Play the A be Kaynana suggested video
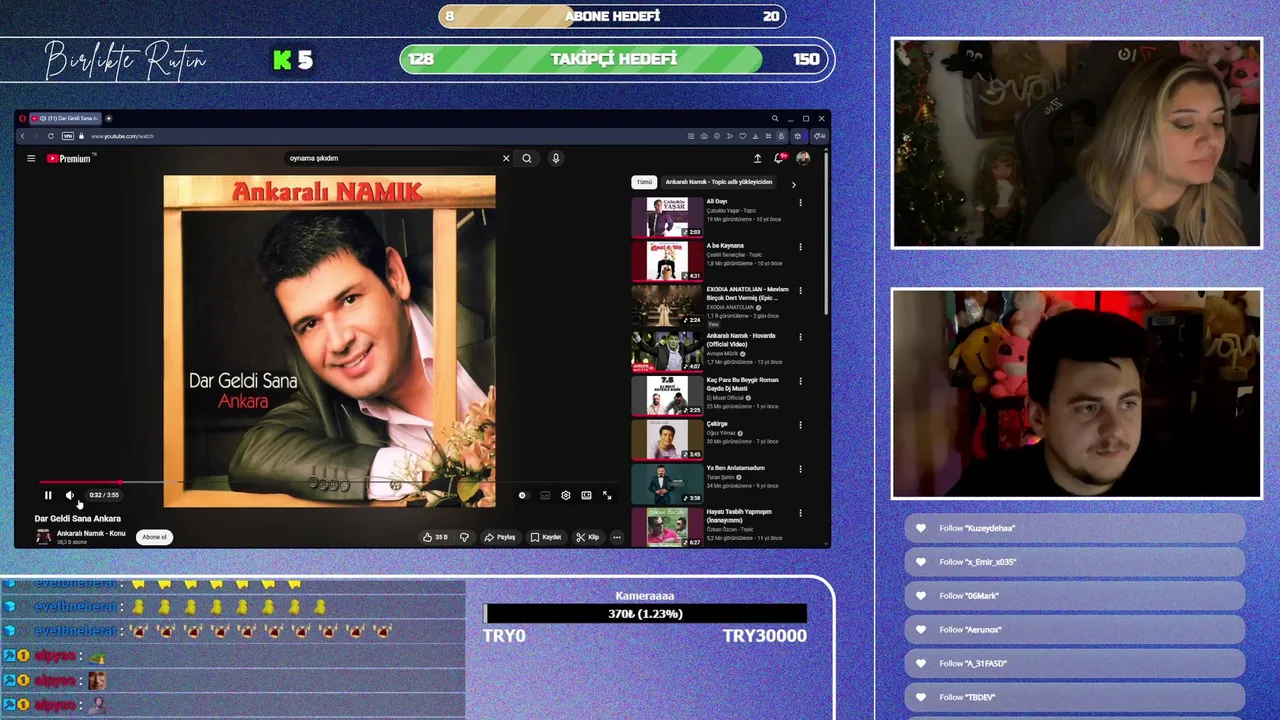 [666, 261]
